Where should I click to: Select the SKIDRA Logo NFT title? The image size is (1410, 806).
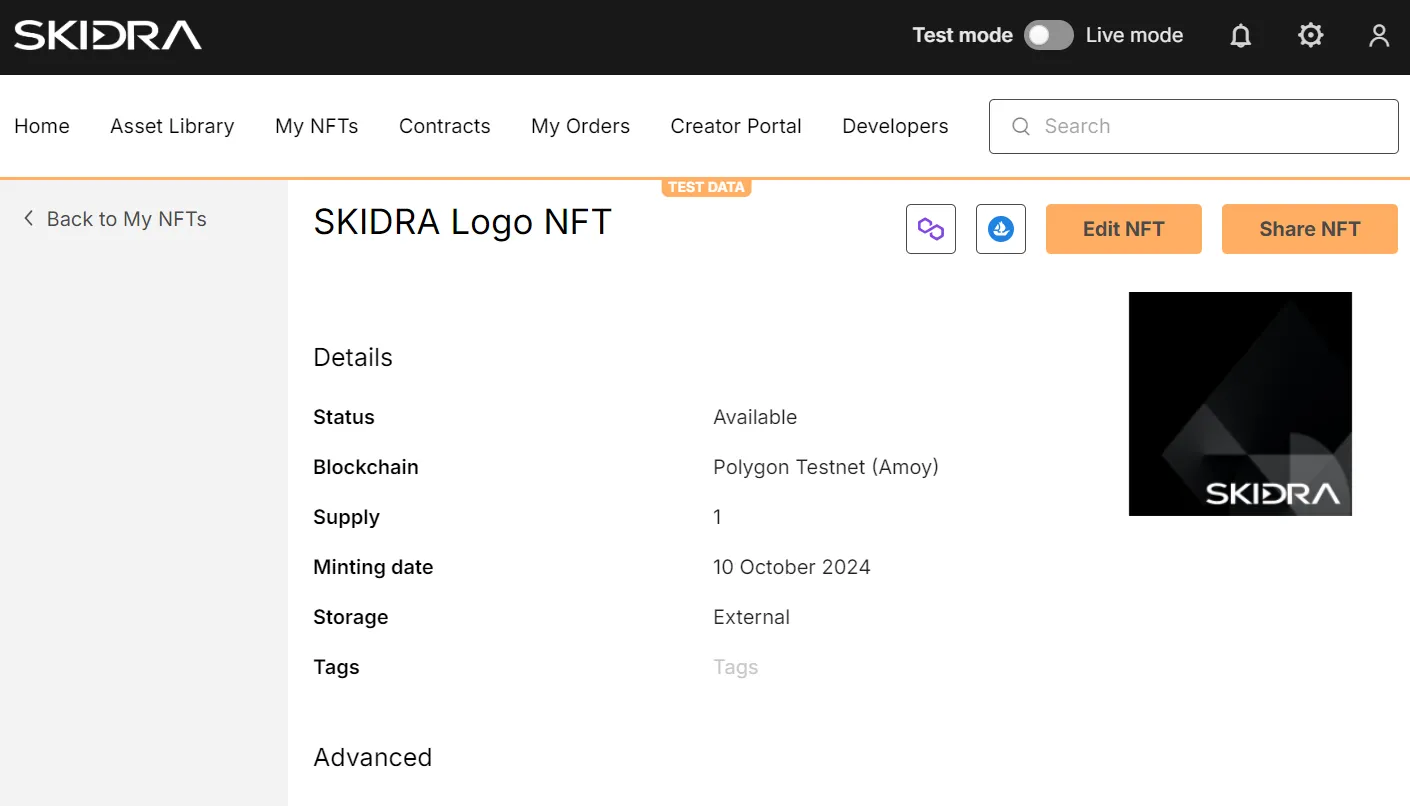462,222
